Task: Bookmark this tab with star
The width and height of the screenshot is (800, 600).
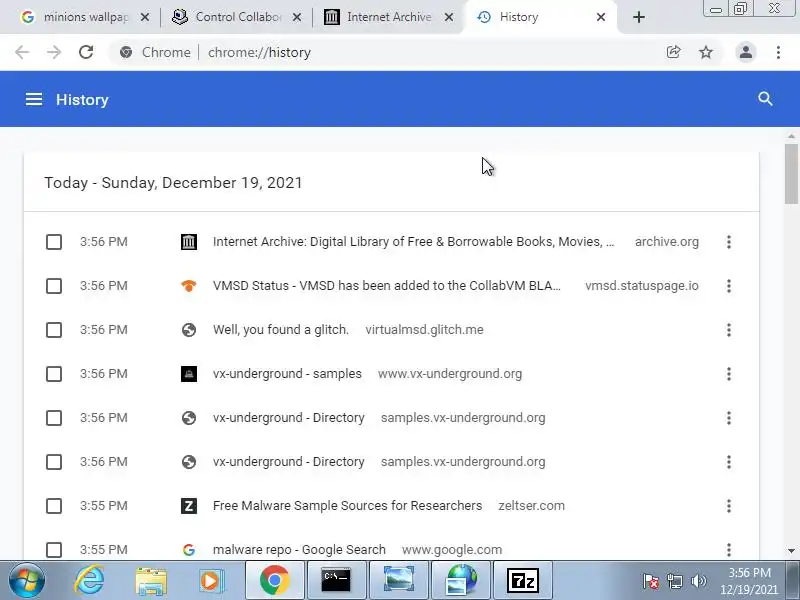Action: (x=706, y=52)
